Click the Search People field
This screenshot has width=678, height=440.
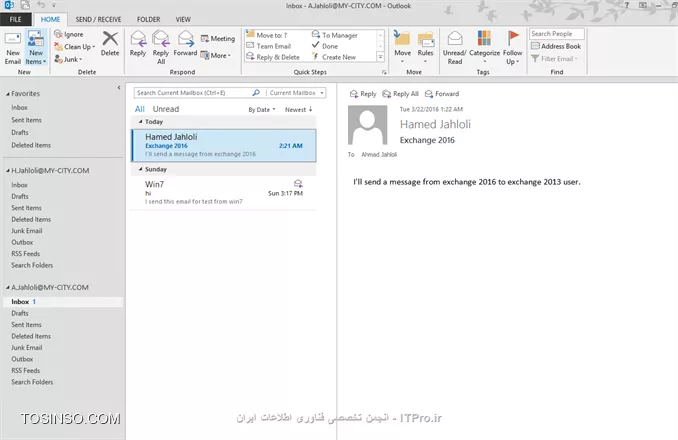[556, 34]
